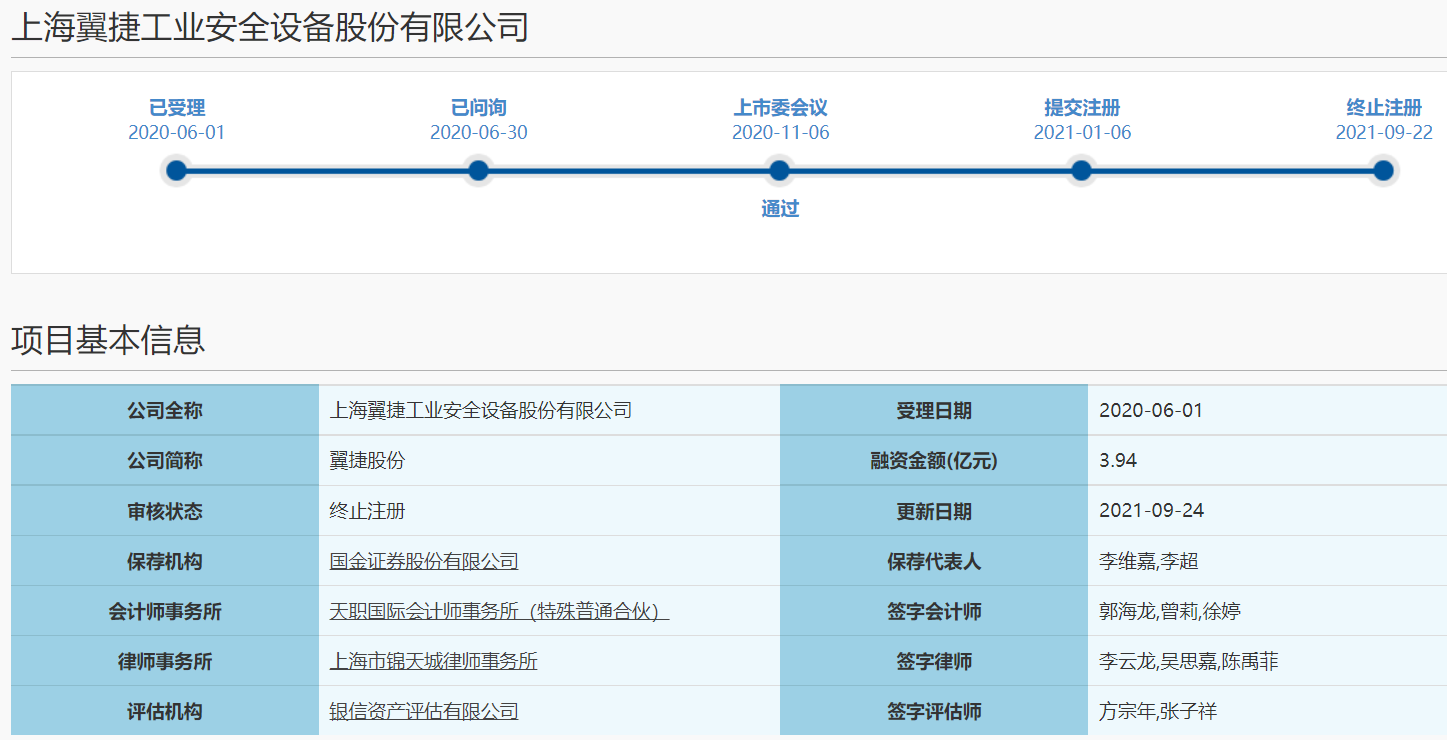Click the 已受理 timeline node dot

pos(177,171)
